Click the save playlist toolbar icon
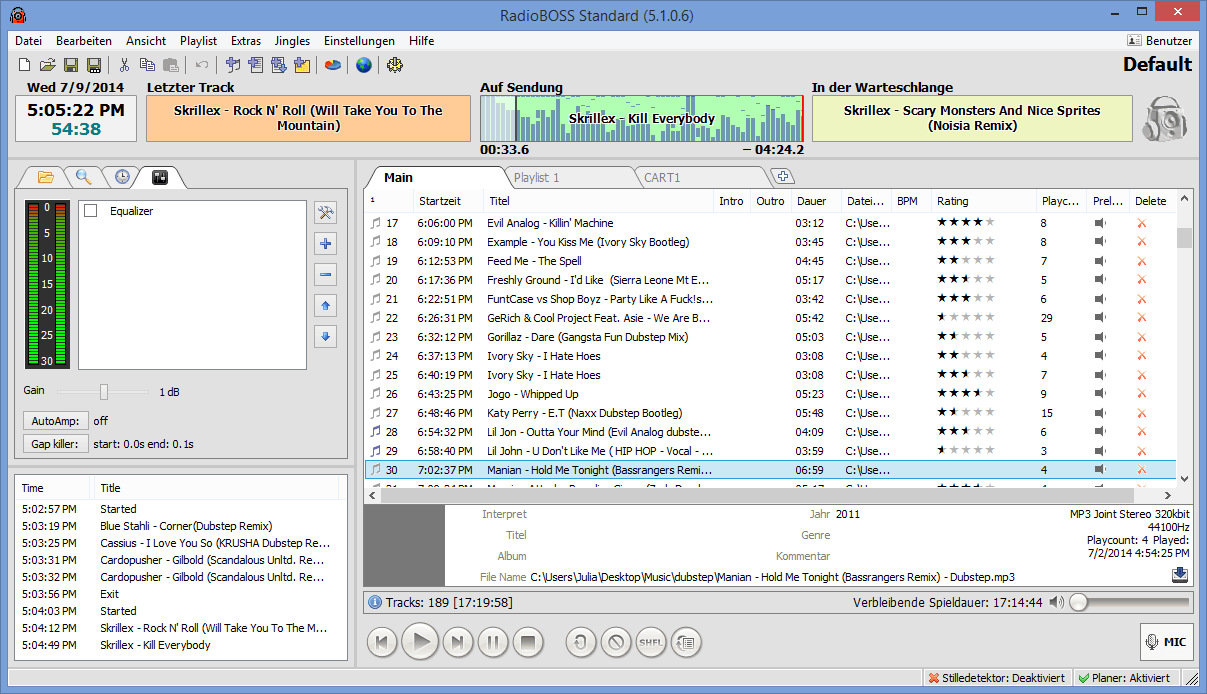 [72, 64]
